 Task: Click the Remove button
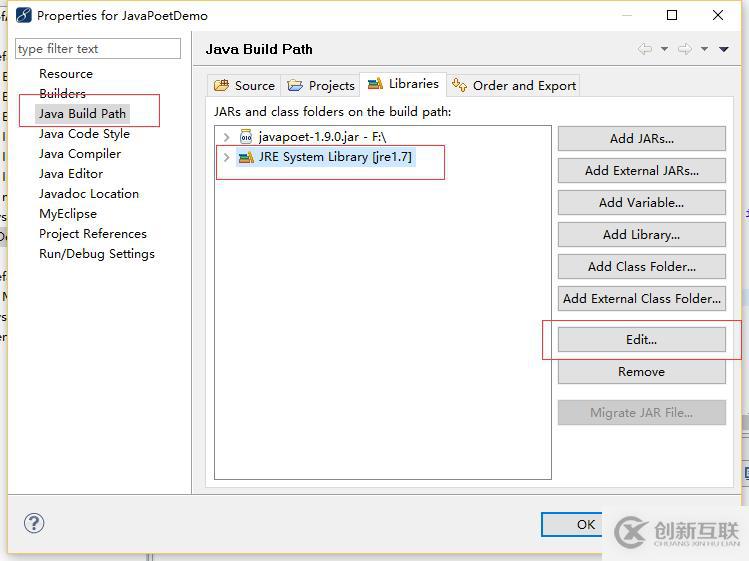pos(642,372)
